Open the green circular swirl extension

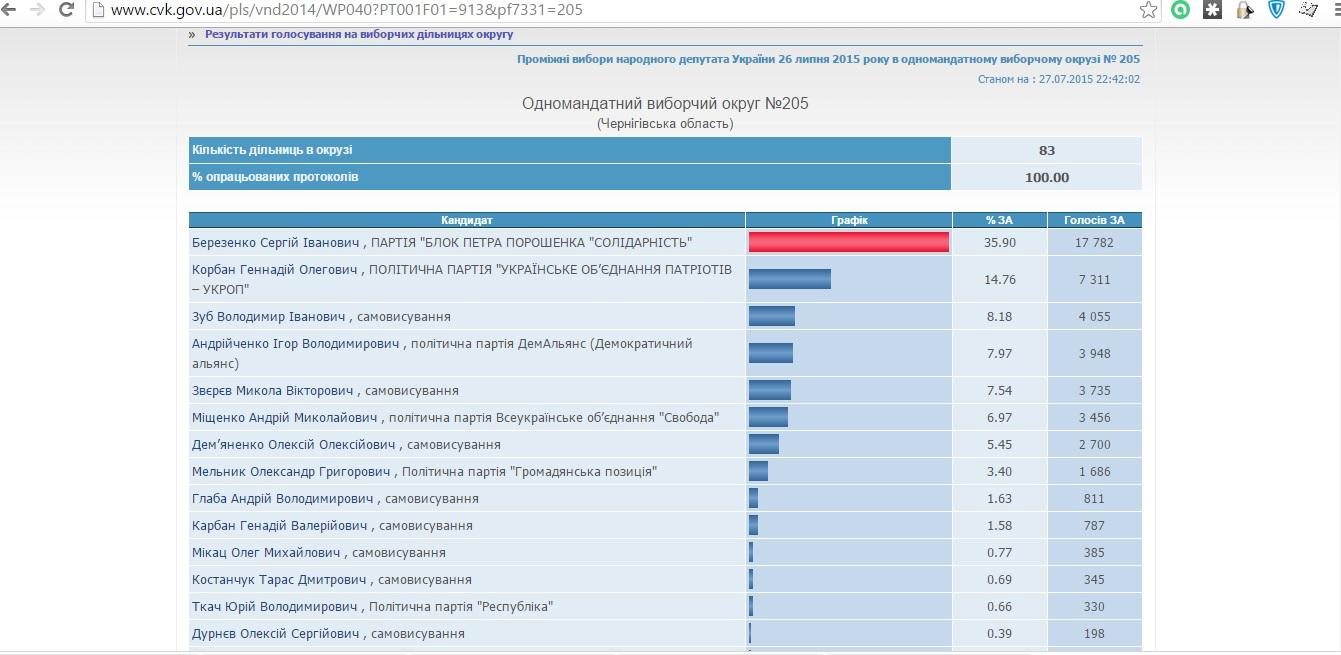click(1181, 10)
